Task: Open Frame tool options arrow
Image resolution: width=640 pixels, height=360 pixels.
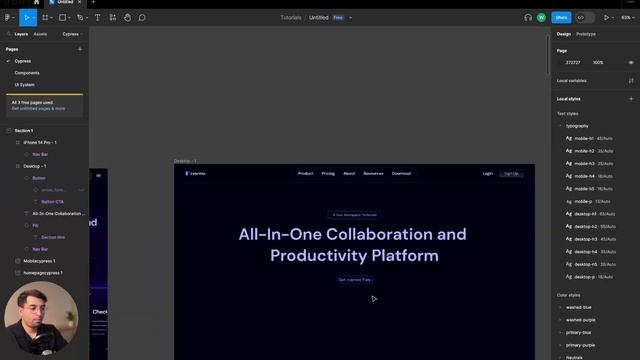Action: pyautogui.click(x=51, y=18)
